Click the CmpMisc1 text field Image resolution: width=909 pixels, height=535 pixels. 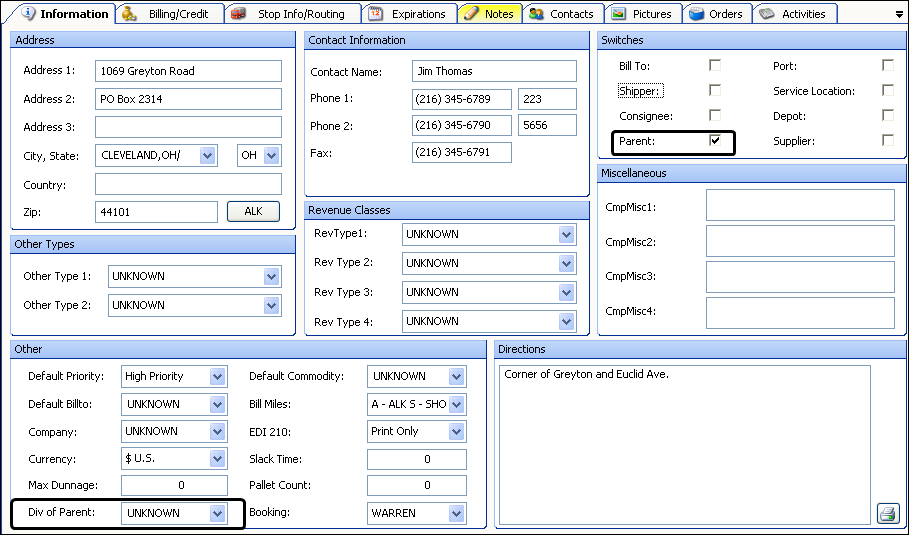800,206
